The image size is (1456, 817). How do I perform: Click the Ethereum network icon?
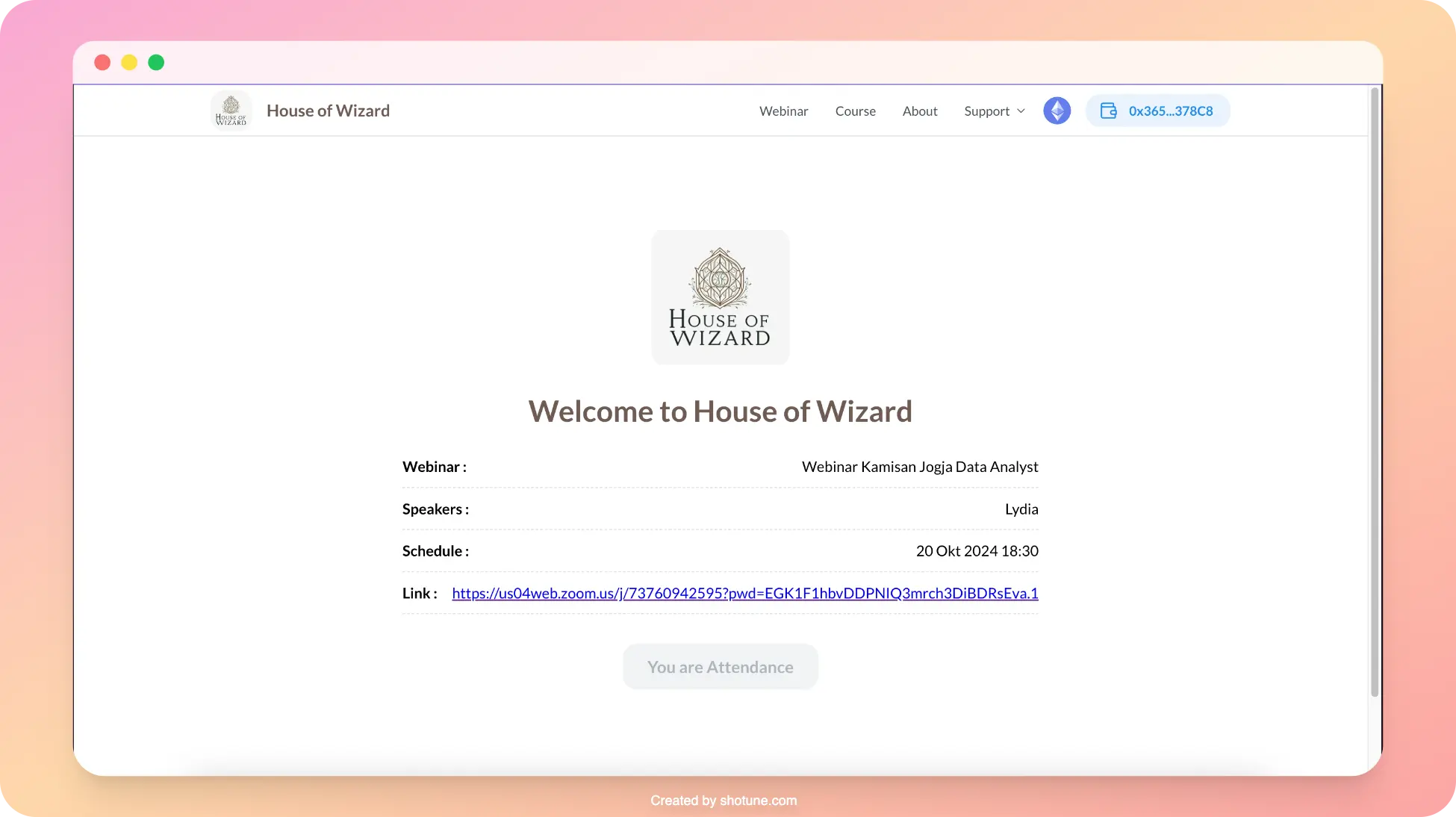1057,111
